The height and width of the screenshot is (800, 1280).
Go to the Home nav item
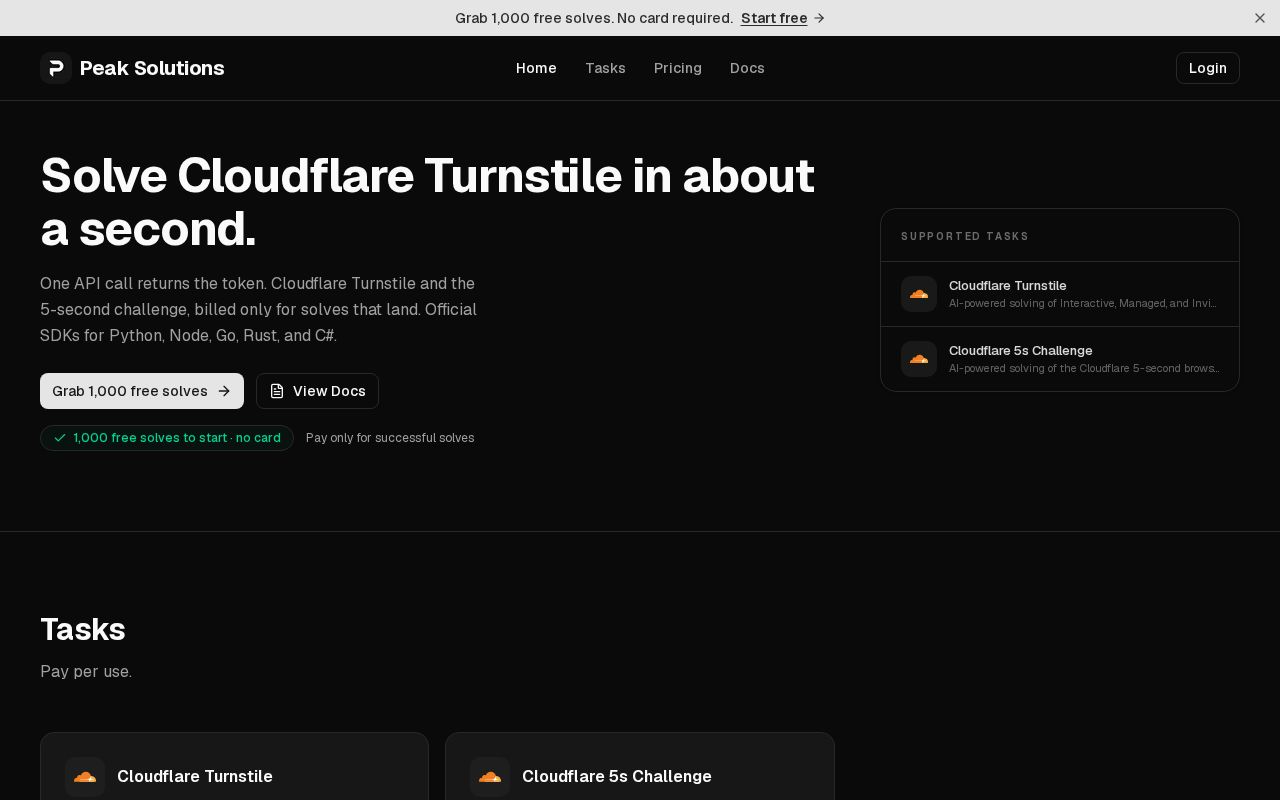(536, 68)
